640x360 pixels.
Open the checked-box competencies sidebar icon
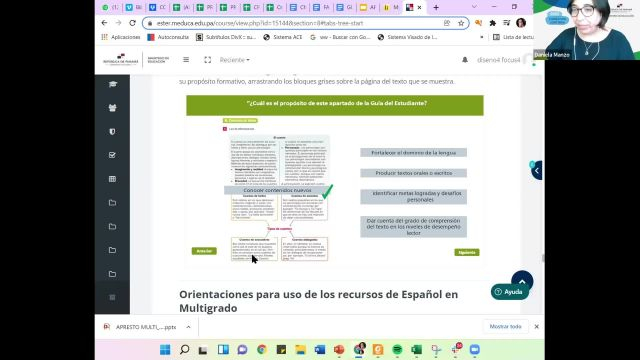tap(112, 155)
